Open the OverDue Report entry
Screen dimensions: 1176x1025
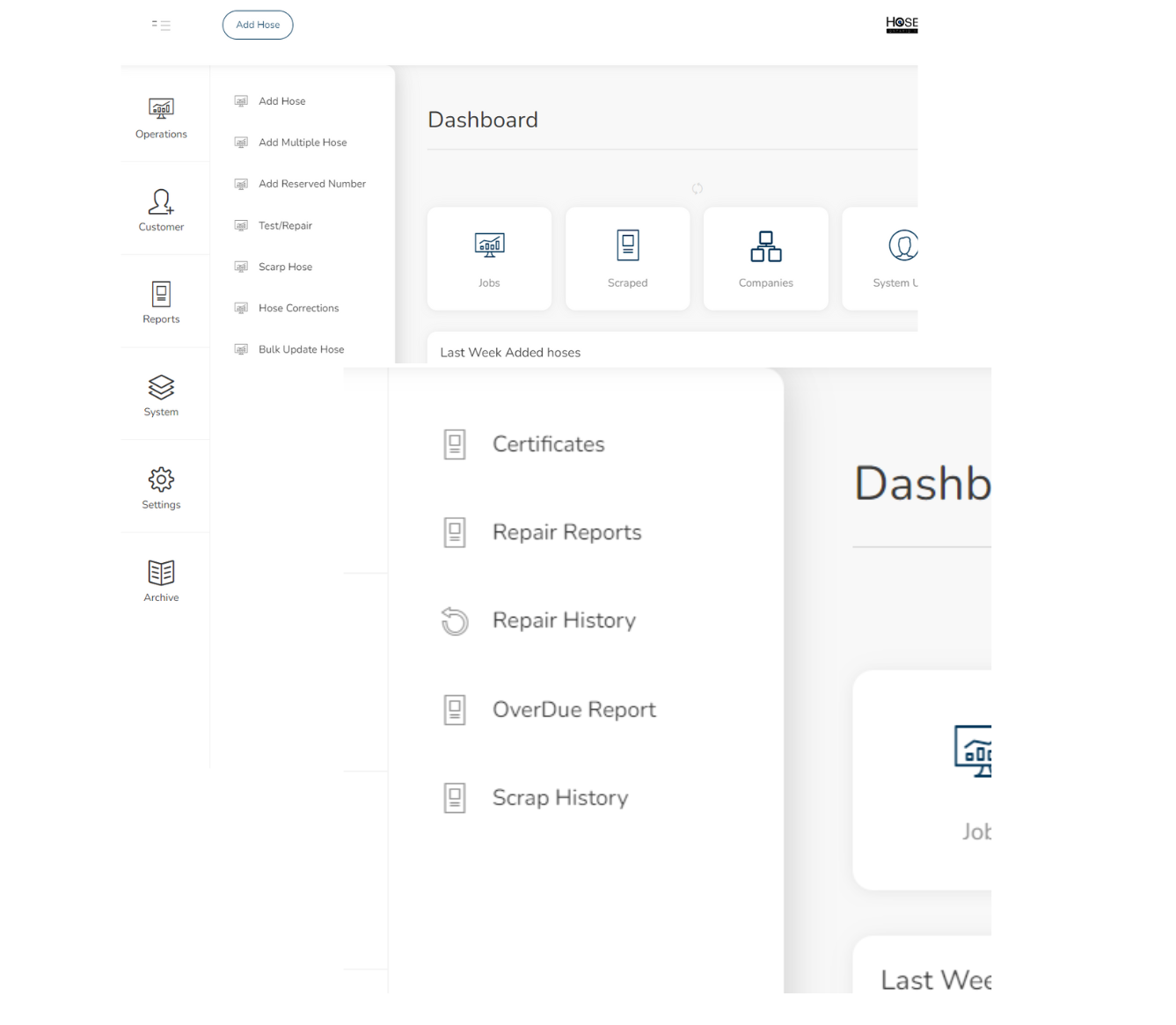(573, 710)
